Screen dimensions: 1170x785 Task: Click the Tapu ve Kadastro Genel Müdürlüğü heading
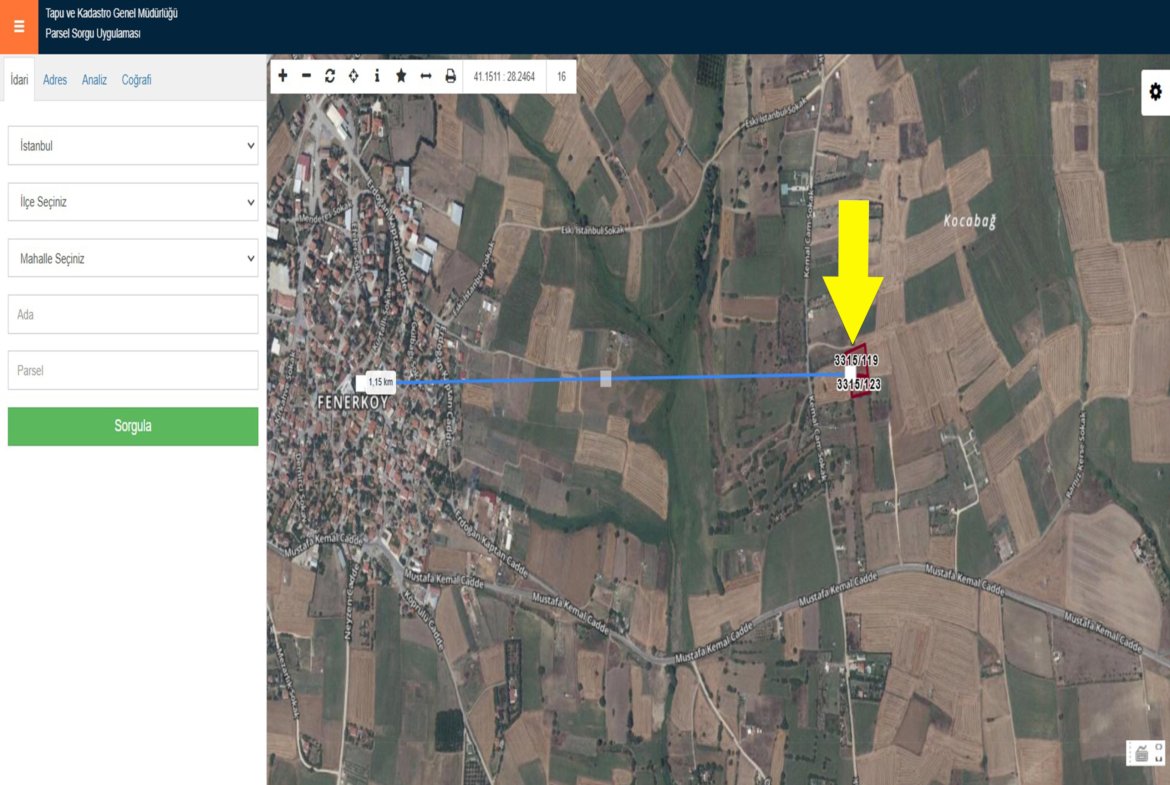[111, 13]
